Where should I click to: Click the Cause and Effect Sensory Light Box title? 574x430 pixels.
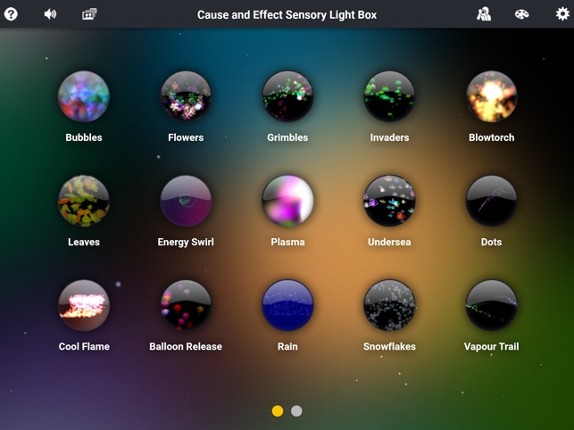(287, 15)
